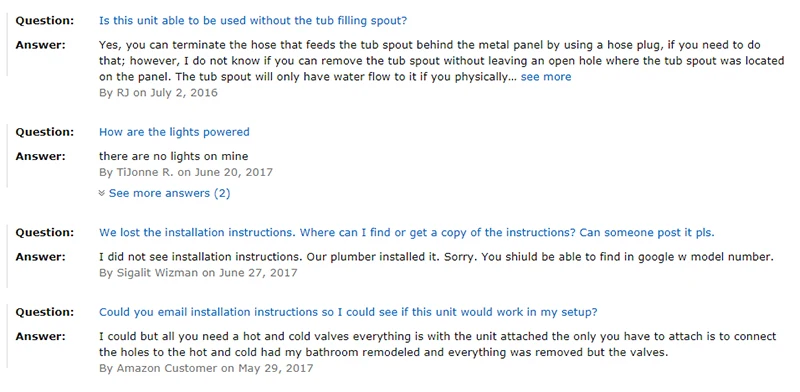Open the tub filling spout question

[253, 21]
